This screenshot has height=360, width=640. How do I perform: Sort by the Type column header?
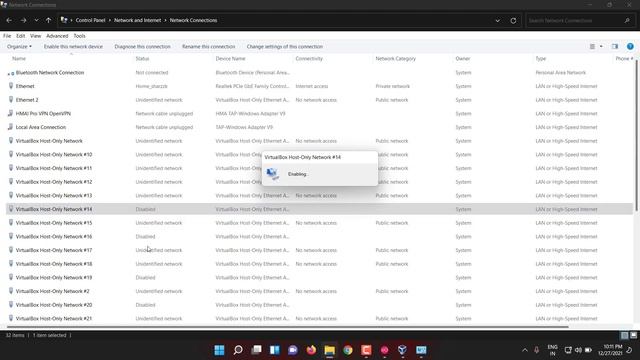click(540, 59)
